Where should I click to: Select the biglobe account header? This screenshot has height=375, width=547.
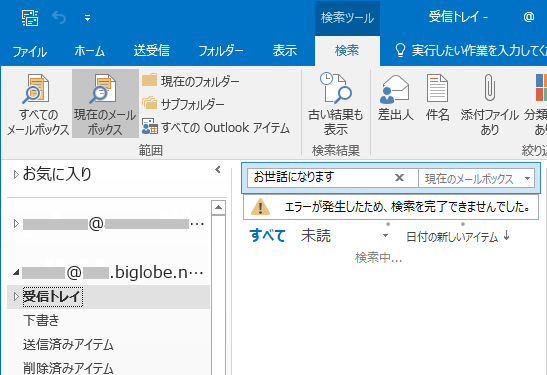coord(113,272)
